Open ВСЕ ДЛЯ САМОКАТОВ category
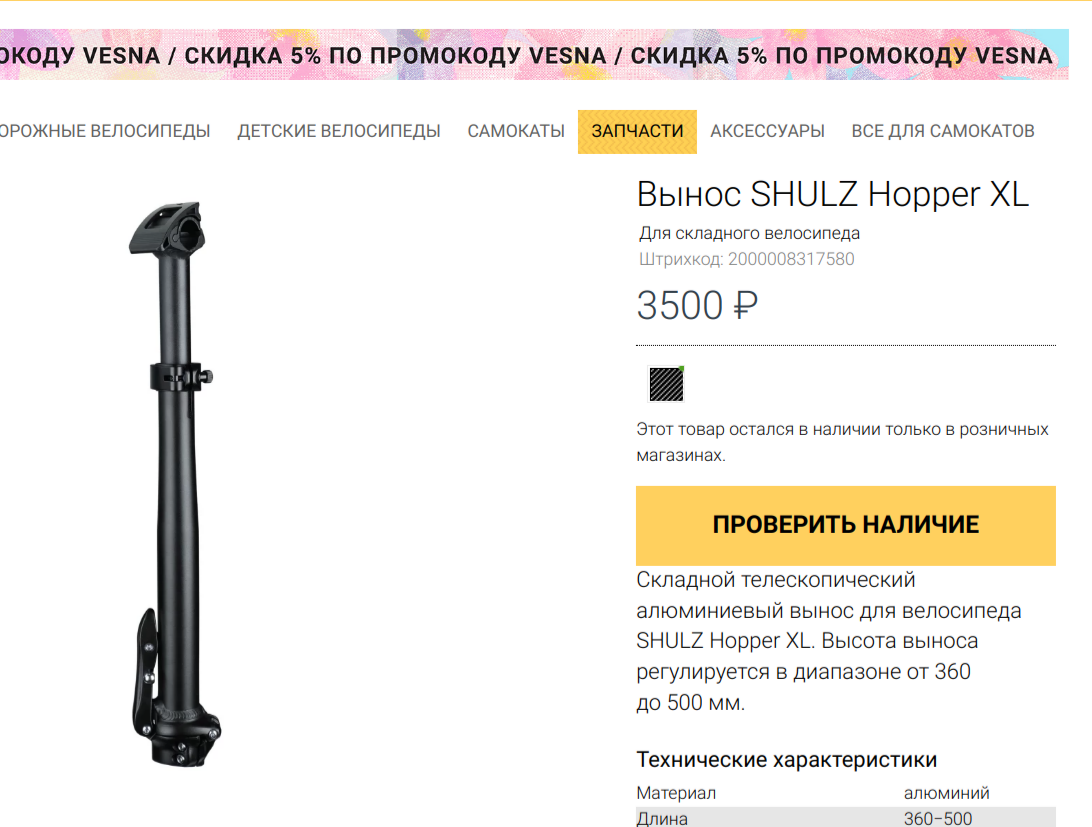This screenshot has height=827, width=1092. click(943, 132)
